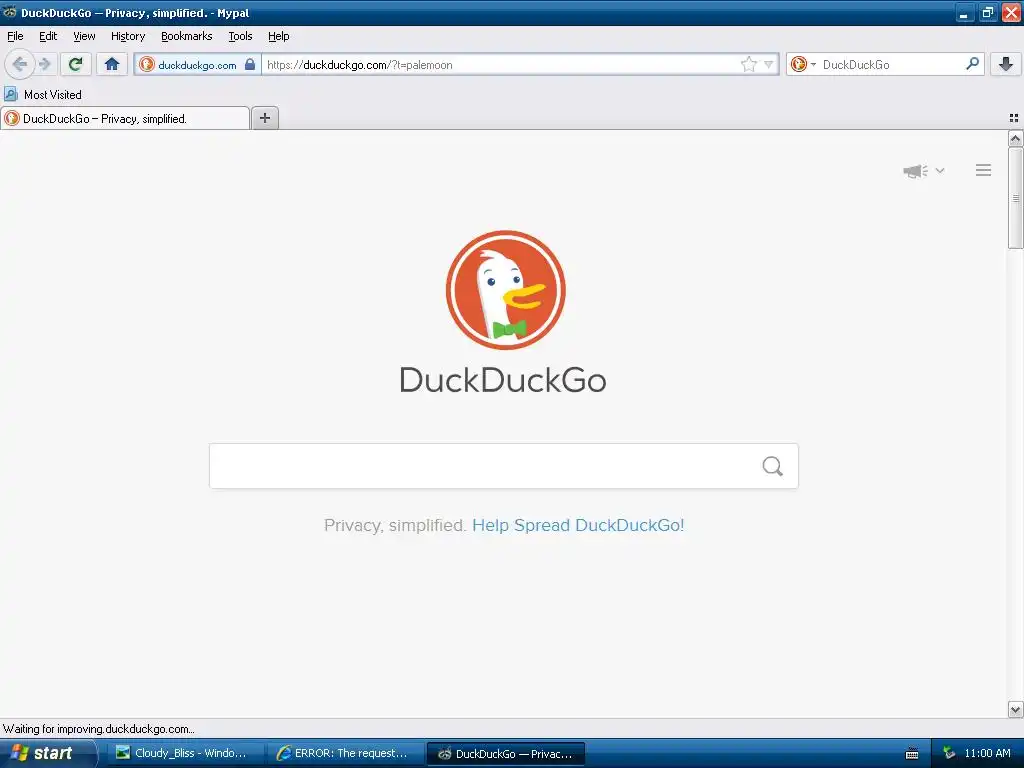Viewport: 1024px width, 768px height.
Task: Open the DuckDuckGo hamburger side menu
Action: click(x=984, y=170)
